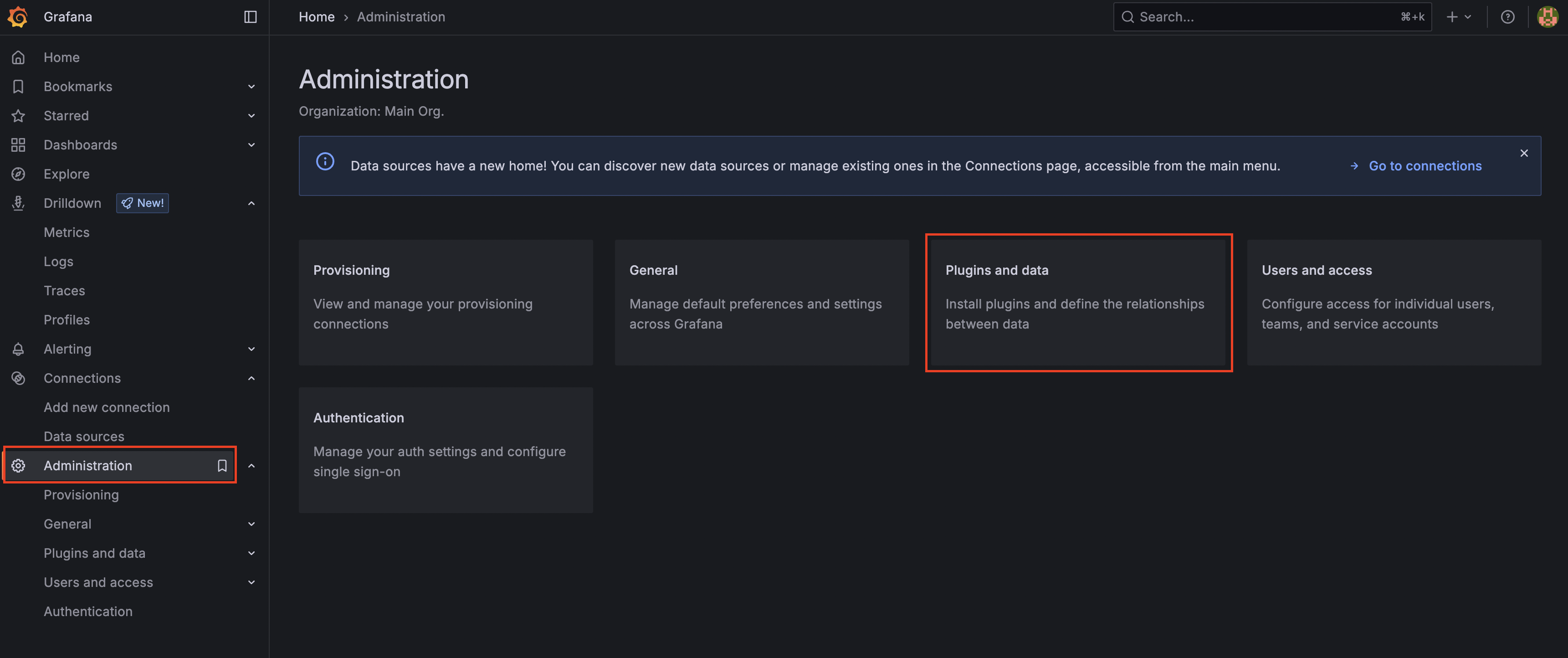Expand the Starred section chevron

pos(251,116)
